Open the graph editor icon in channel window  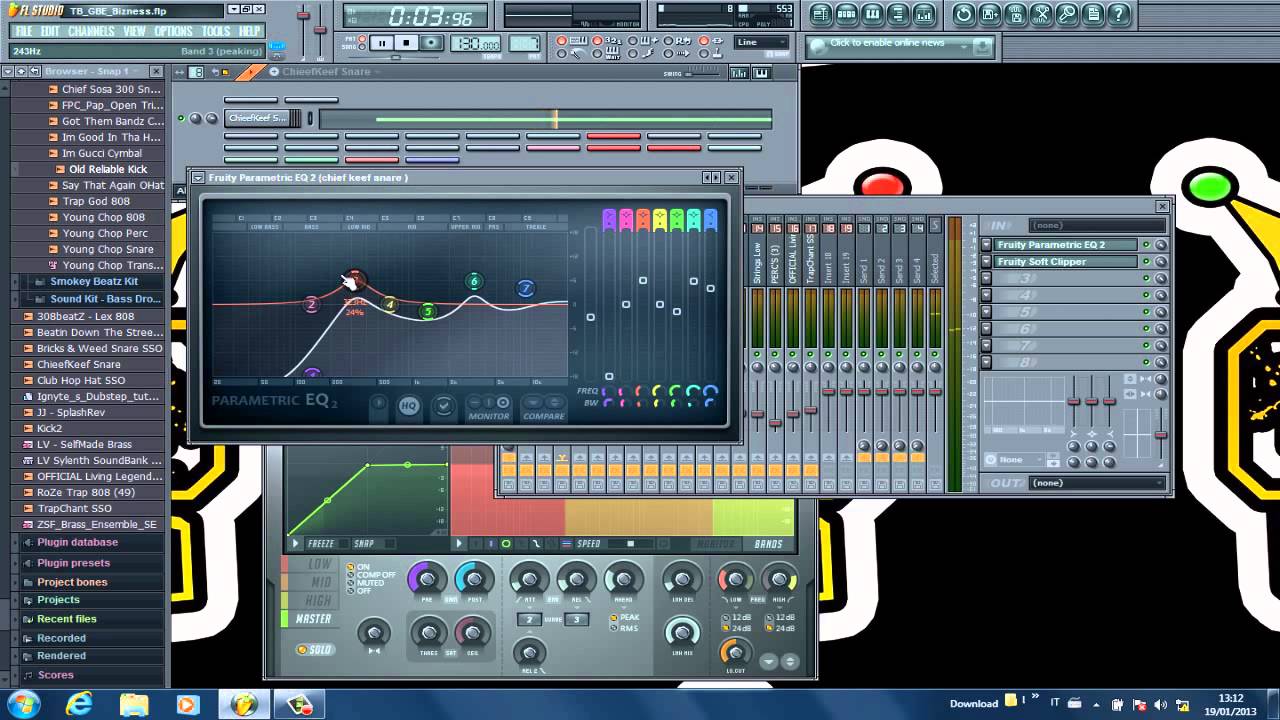pyautogui.click(x=740, y=72)
